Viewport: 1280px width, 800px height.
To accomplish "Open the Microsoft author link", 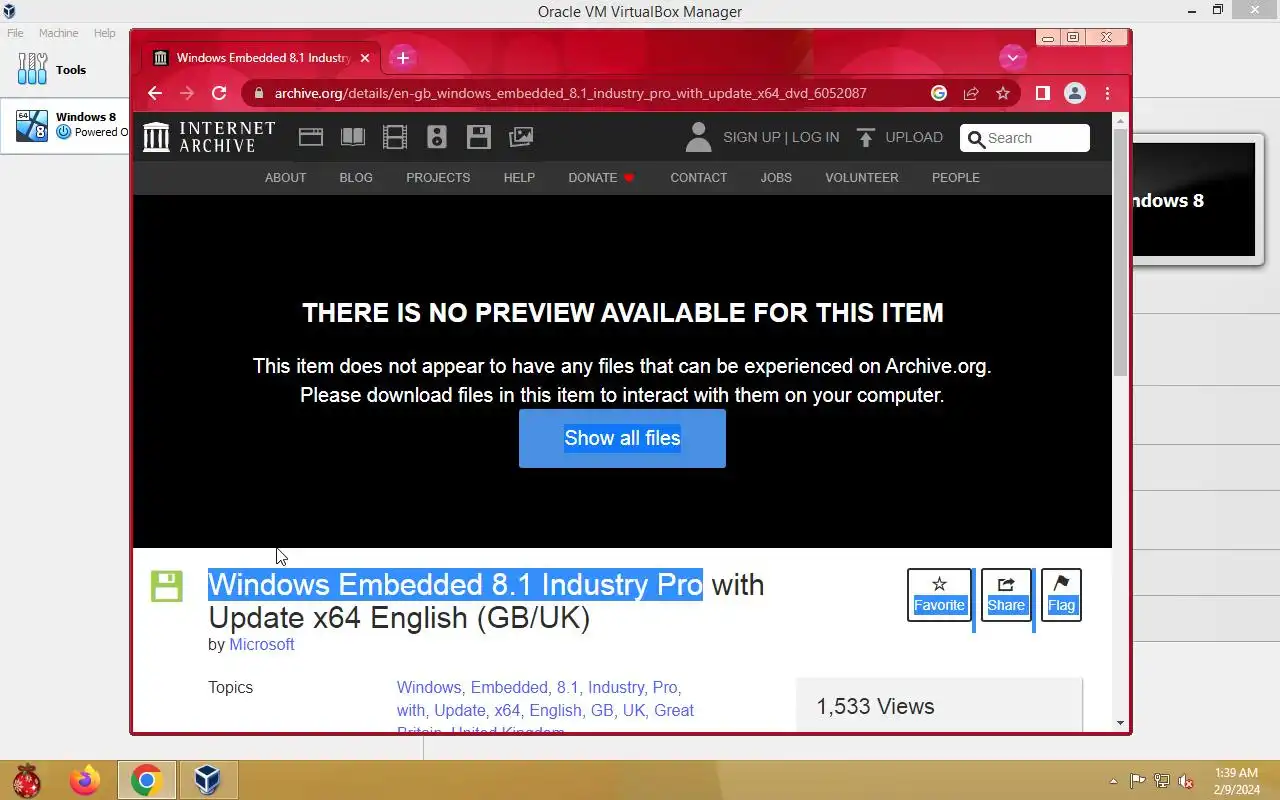I will pos(262,644).
